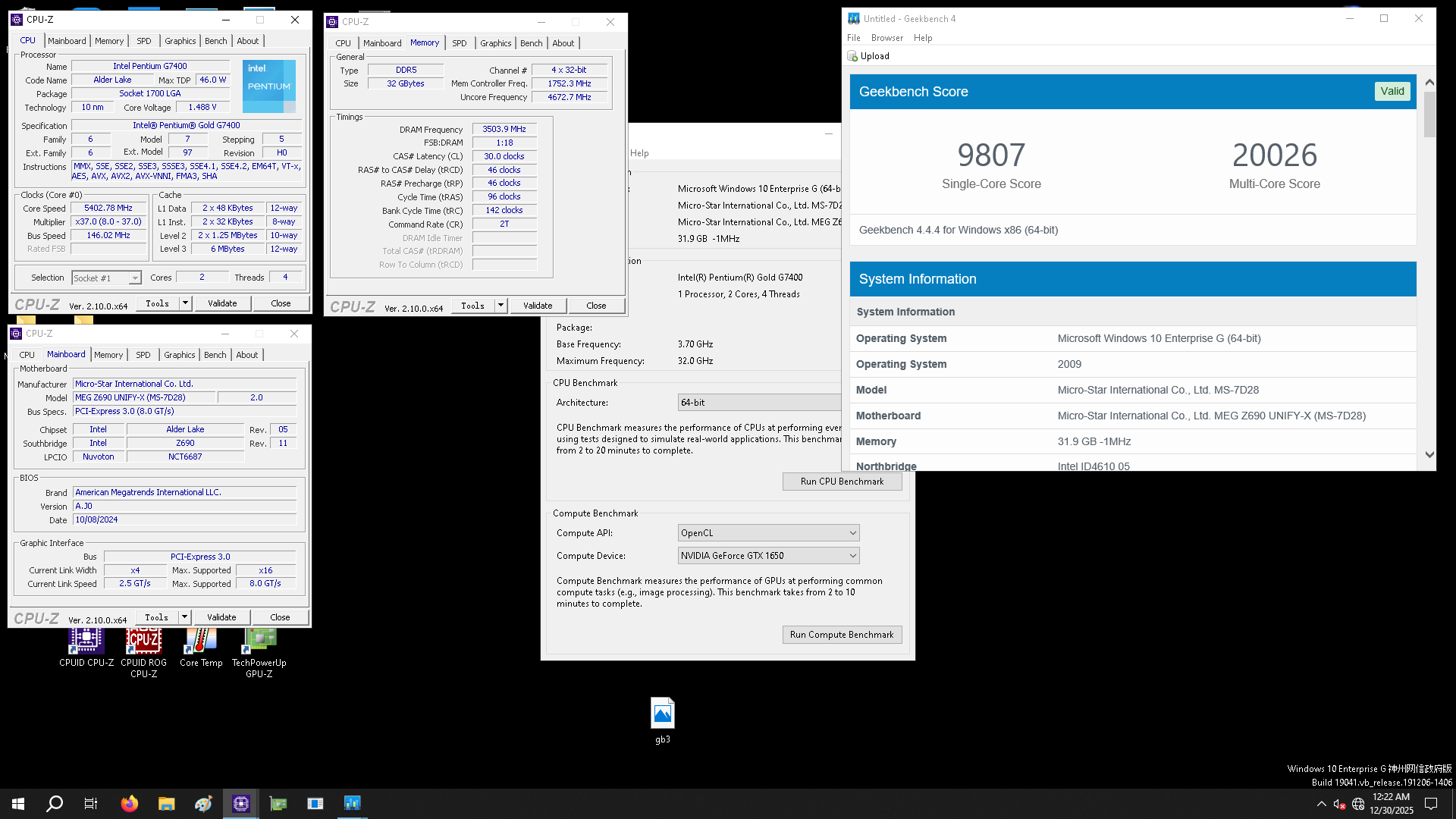Viewport: 1456px width, 819px height.
Task: Open the Compute API OpenCL dropdown
Action: (768, 533)
